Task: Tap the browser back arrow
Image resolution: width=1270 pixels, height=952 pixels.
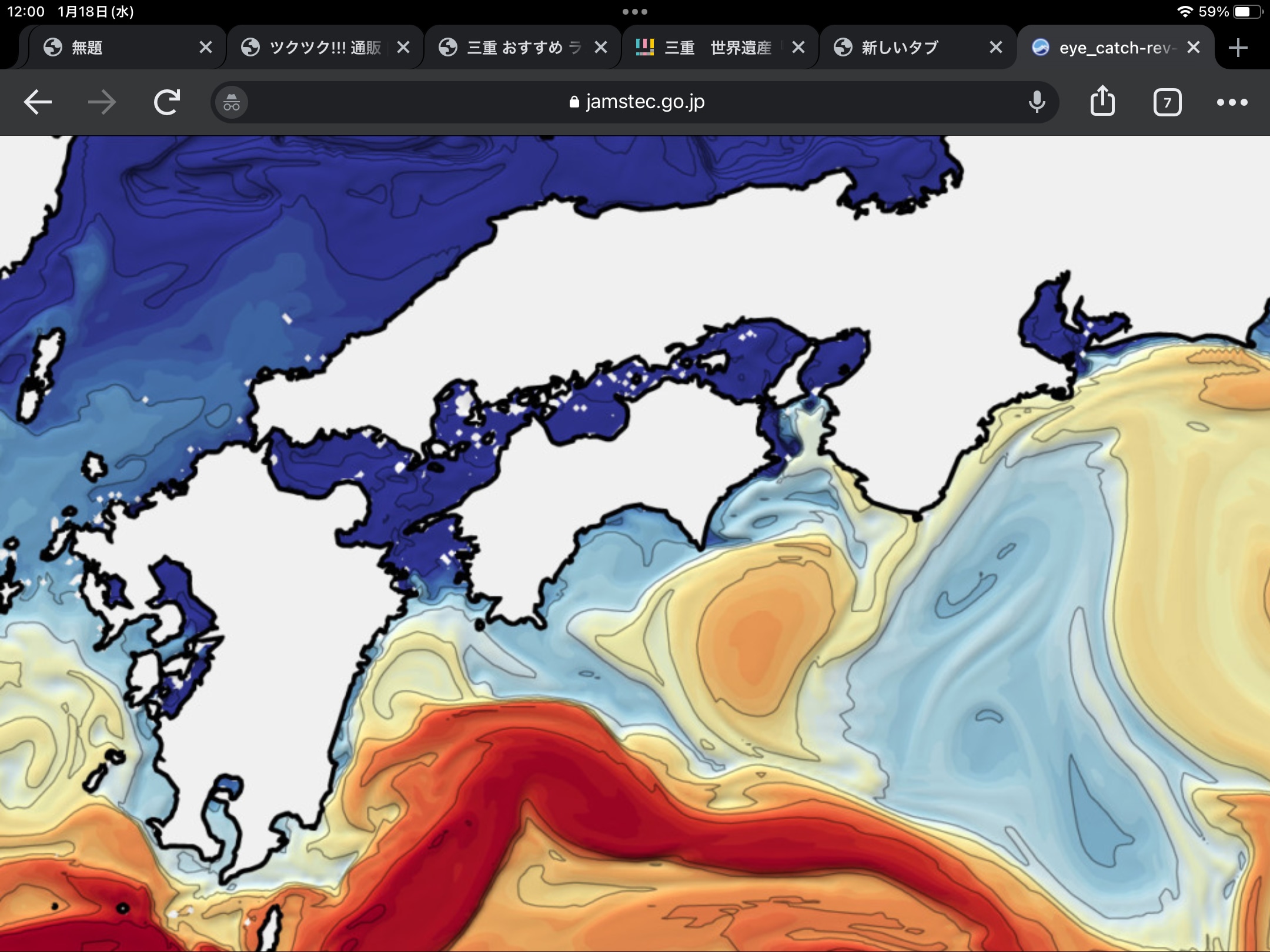Action: (x=38, y=102)
